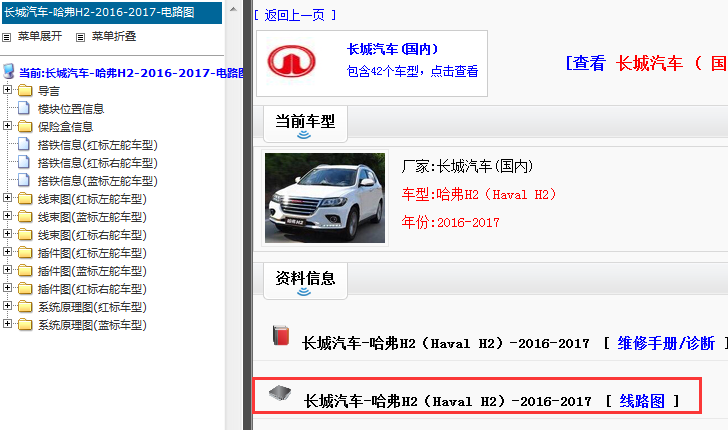The height and width of the screenshot is (430, 728).
Task: Click the document icon for 搭铁信息(红标右舵车型)
Action: point(24,163)
